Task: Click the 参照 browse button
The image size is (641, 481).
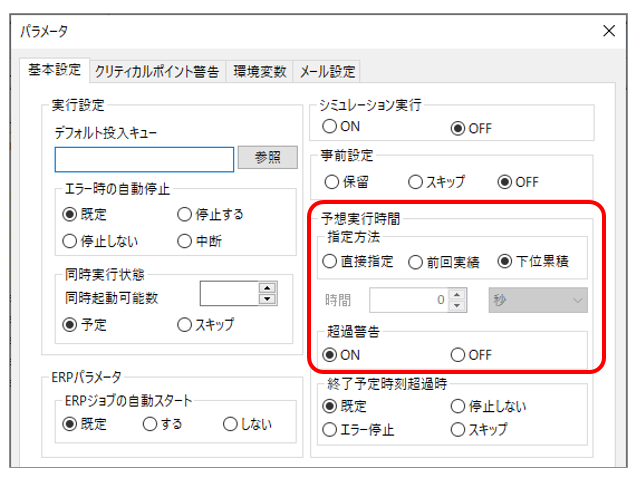Action: pos(268,158)
